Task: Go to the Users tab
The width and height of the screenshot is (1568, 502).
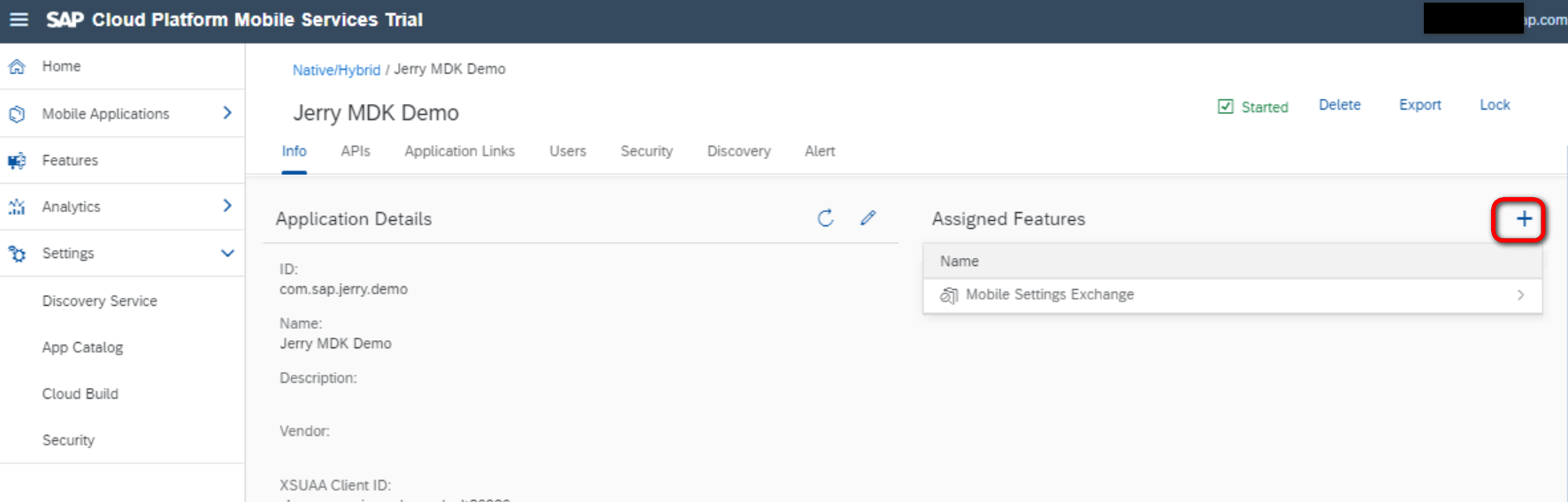Action: (568, 151)
